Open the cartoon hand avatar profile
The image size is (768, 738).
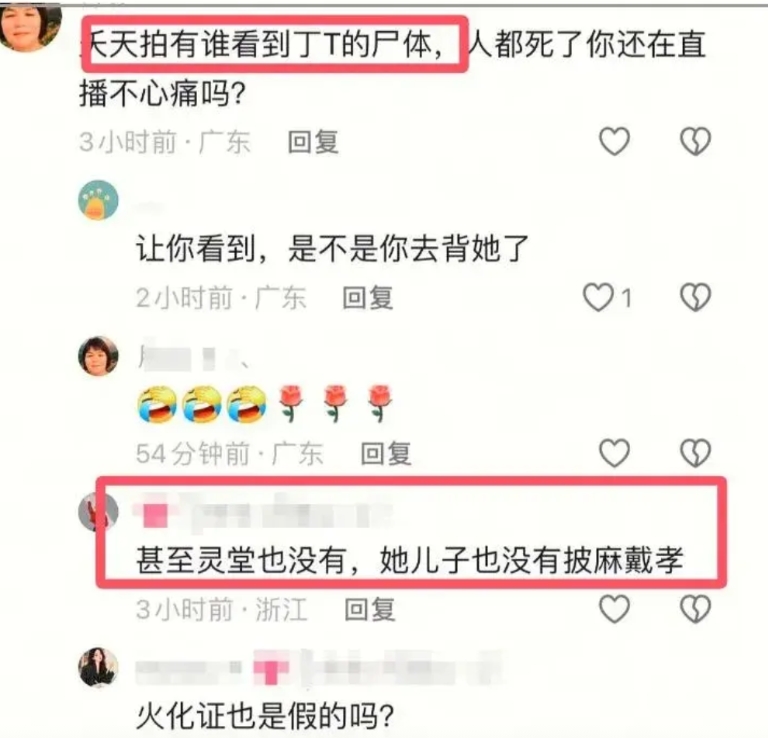(98, 200)
